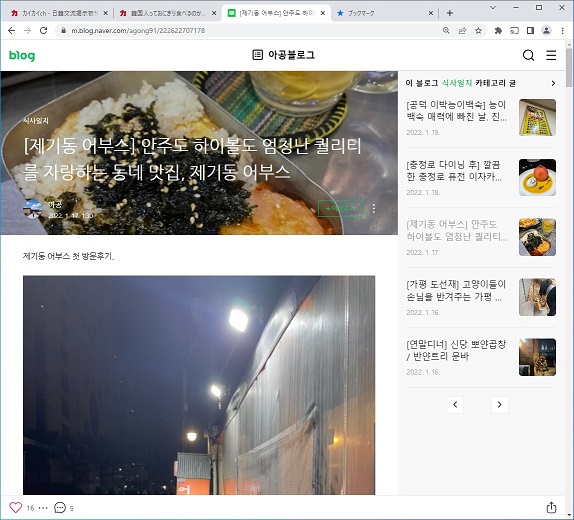Click the address bar URL field
Screen dimensions: 574x520
[249, 31]
